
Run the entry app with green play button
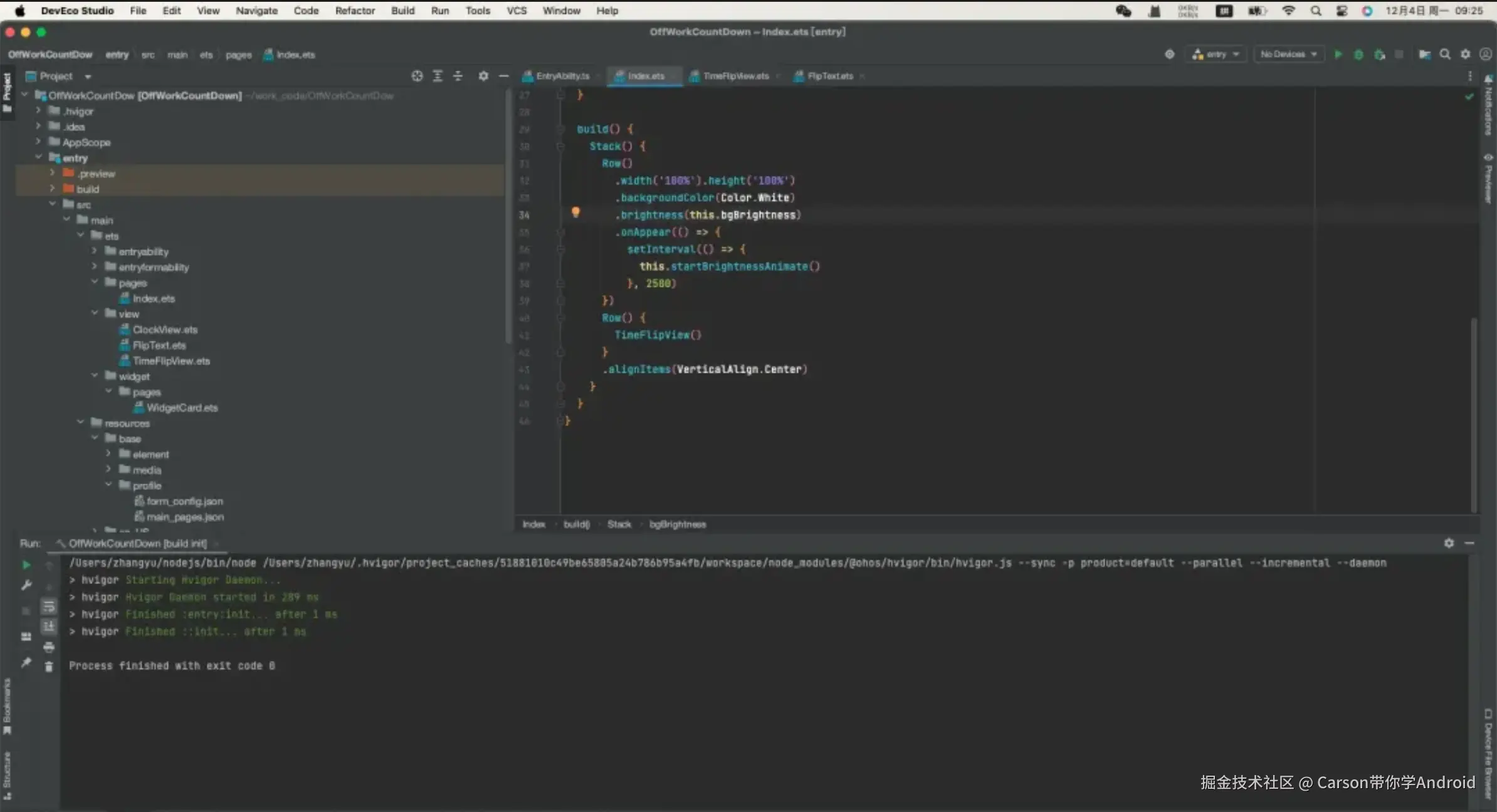click(1338, 55)
